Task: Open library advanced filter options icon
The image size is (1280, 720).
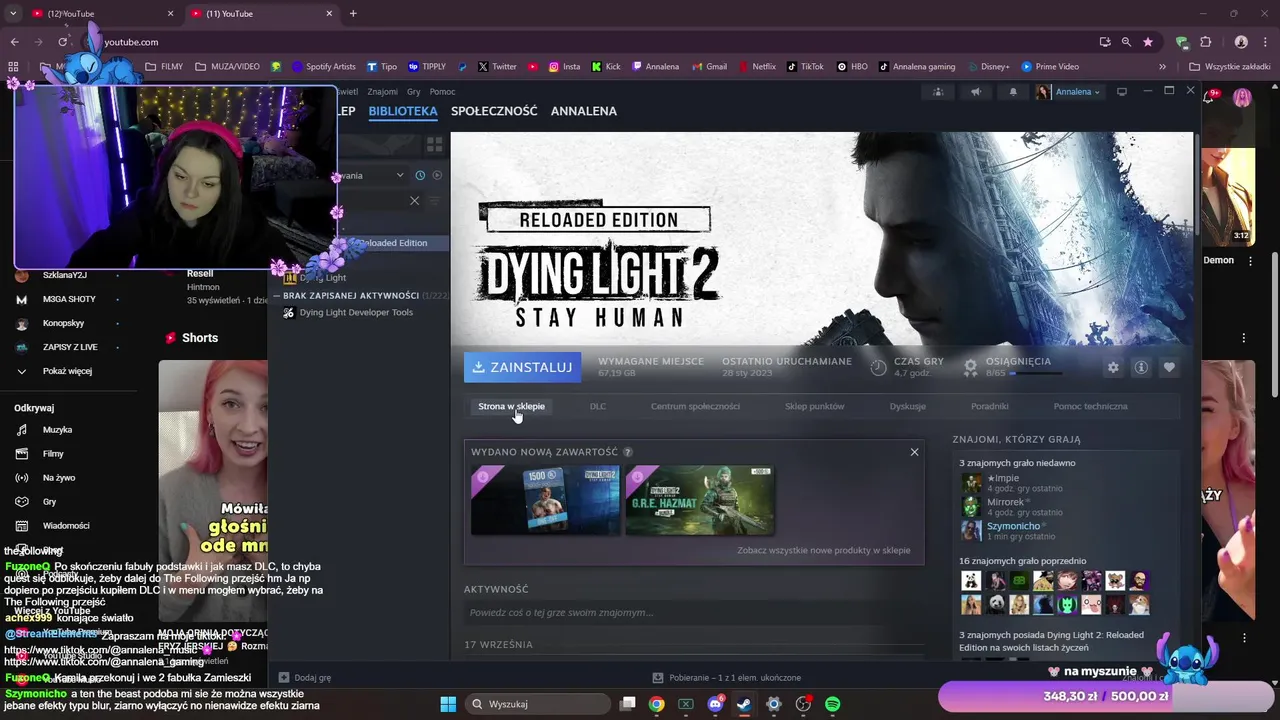Action: pos(435,201)
